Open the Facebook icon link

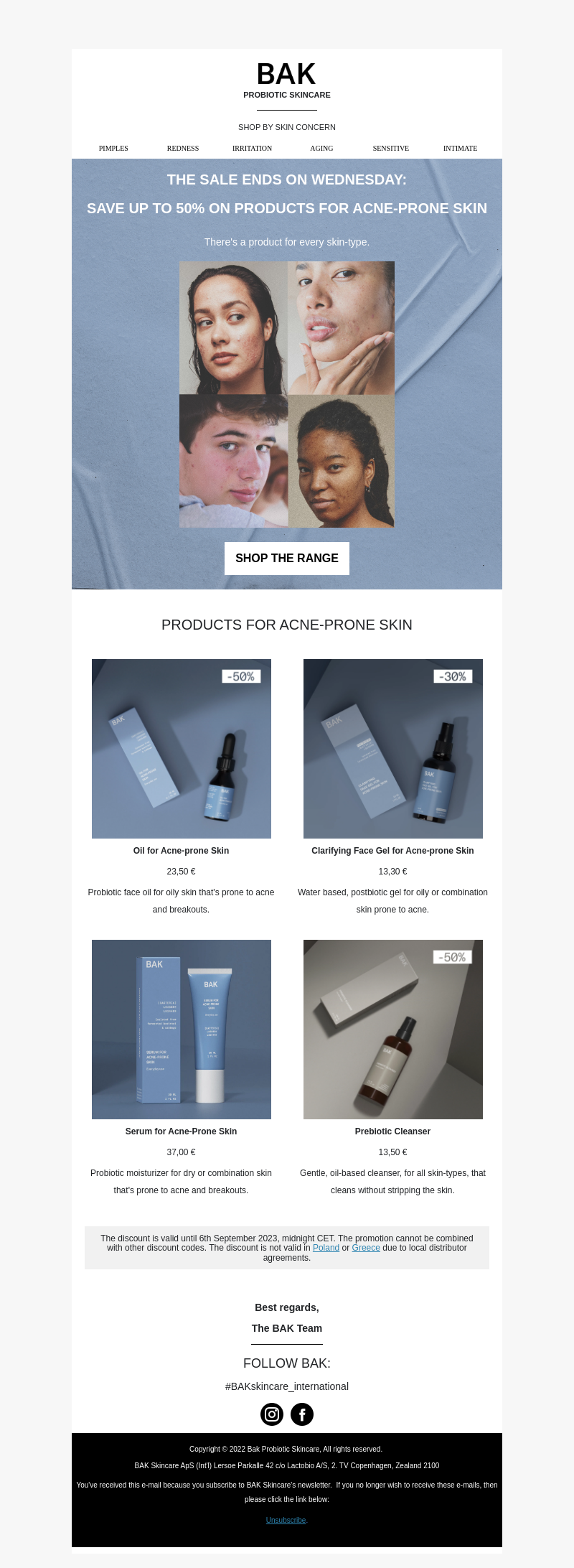pos(302,1414)
